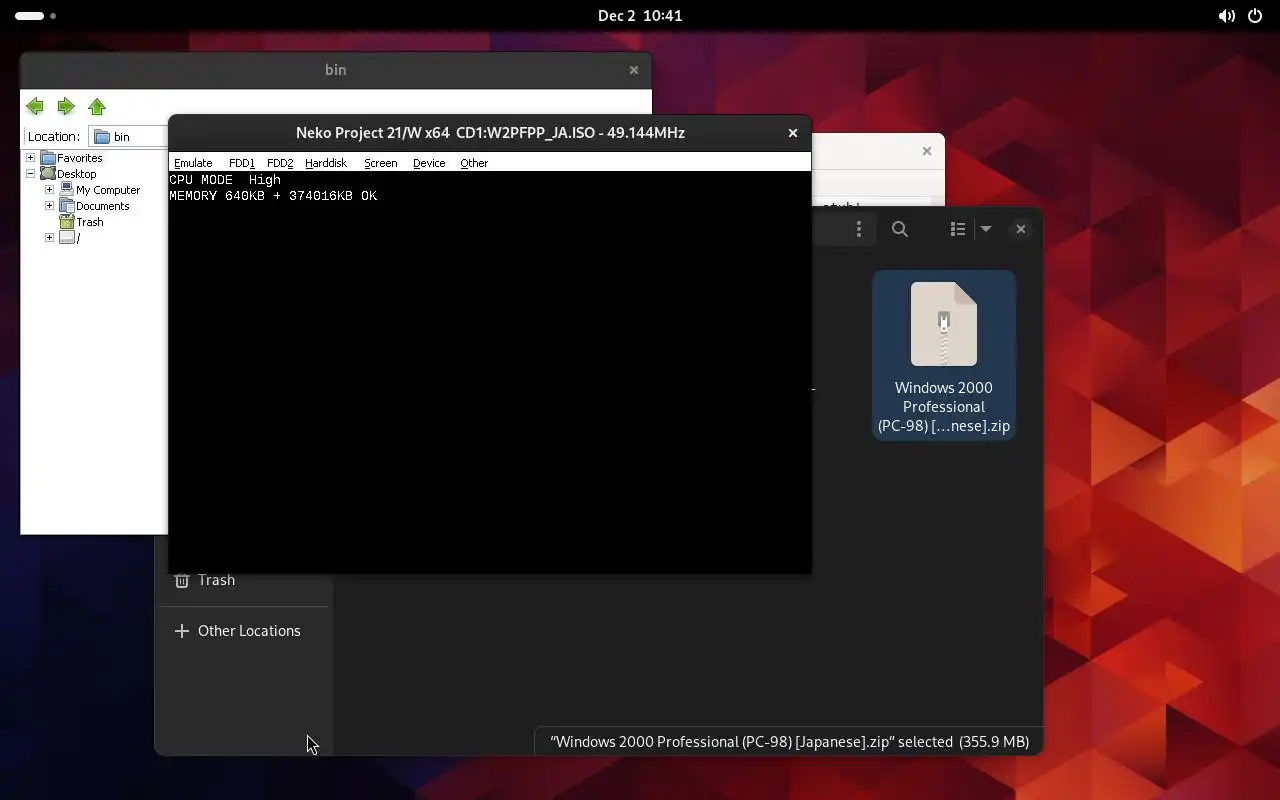Select the Windows 2000 Professional zip file
This screenshot has width=1280, height=800.
point(944,355)
